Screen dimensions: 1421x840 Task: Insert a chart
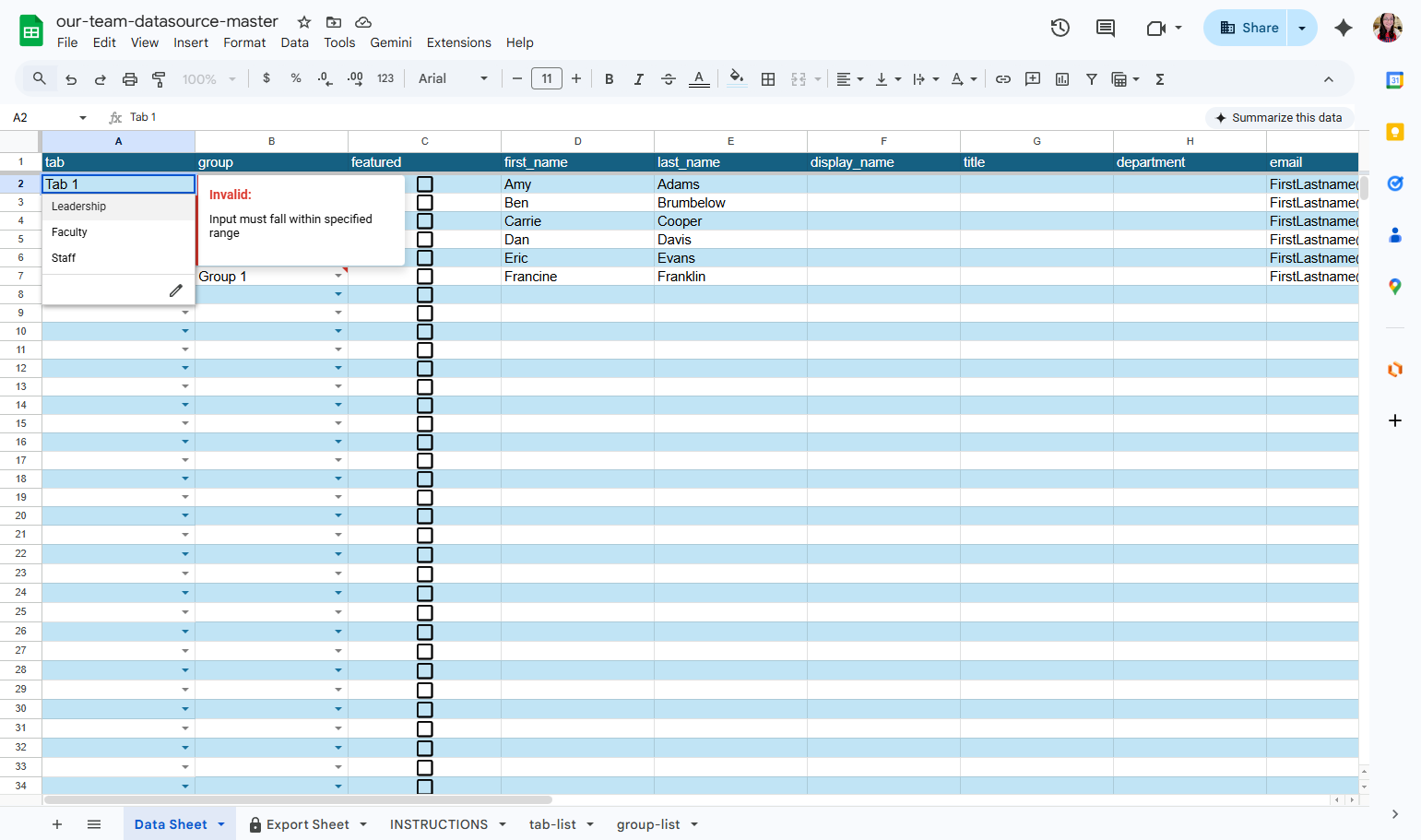pyautogui.click(x=1062, y=79)
